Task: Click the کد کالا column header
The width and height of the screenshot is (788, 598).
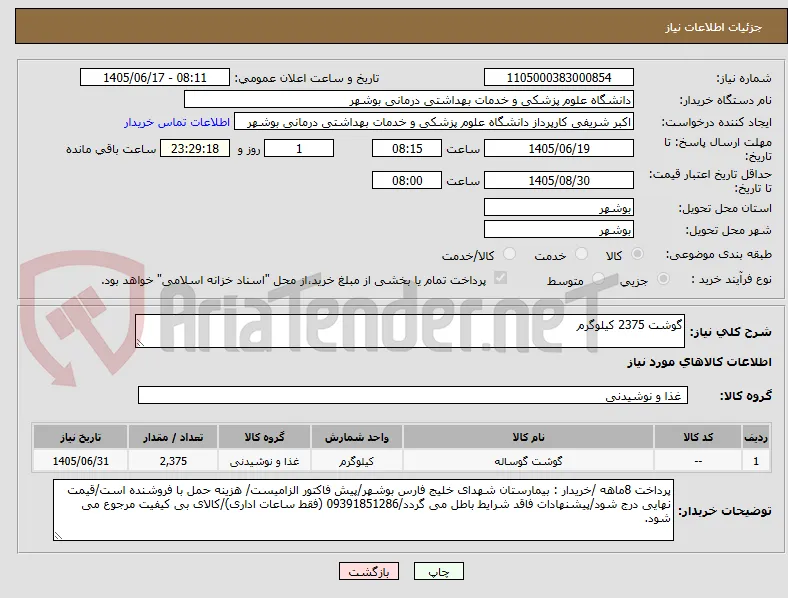Action: 698,437
